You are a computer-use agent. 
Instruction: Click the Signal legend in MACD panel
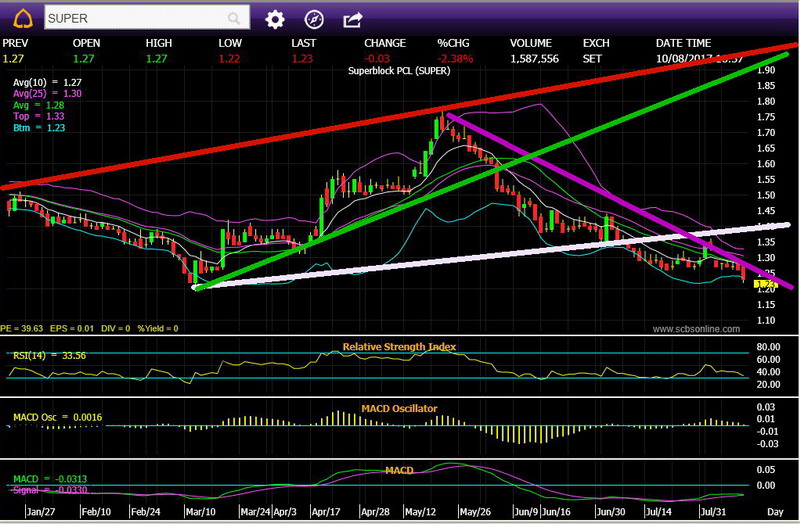pyautogui.click(x=42, y=490)
